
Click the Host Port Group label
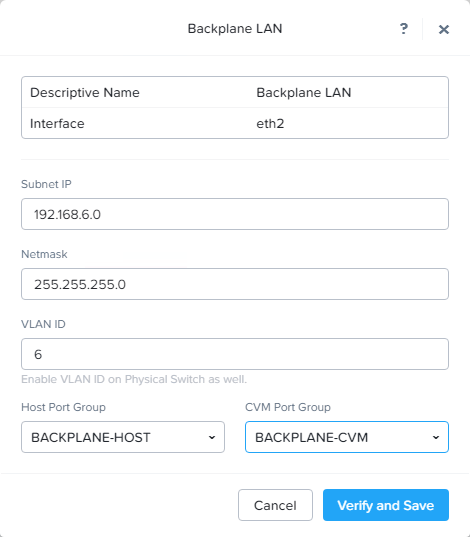click(63, 407)
